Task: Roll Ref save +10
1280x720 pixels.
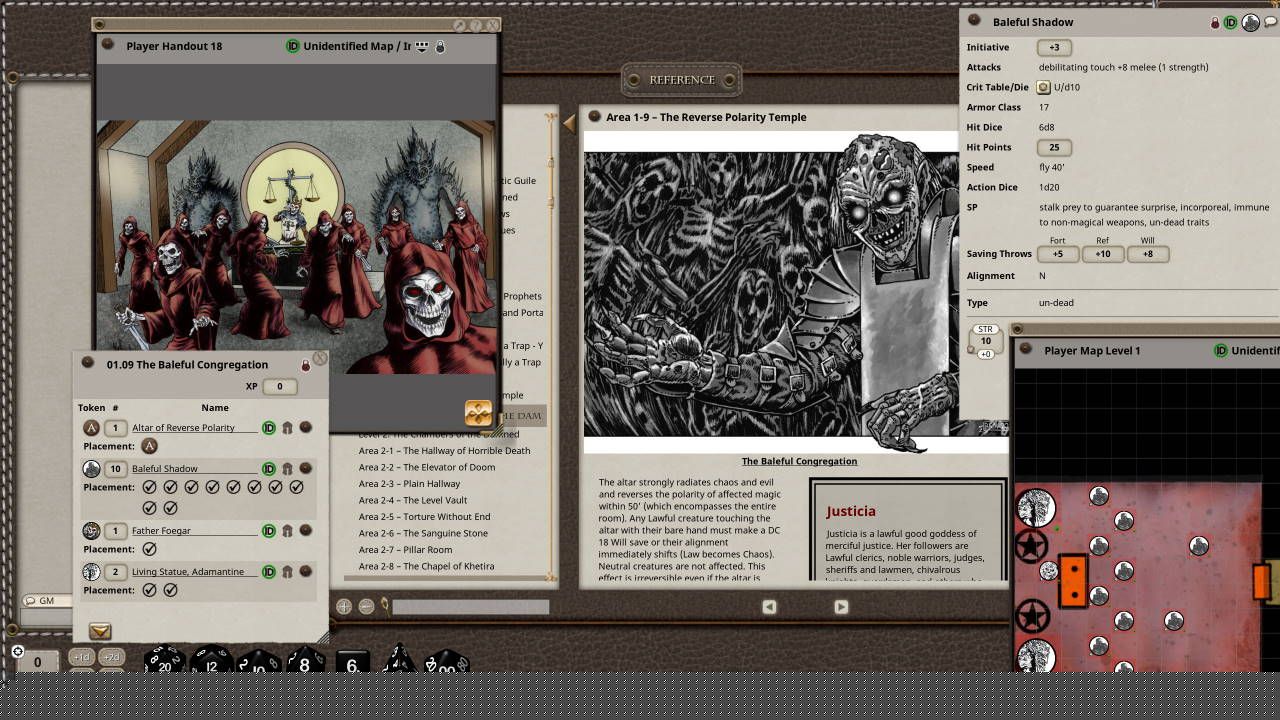Action: 1103,254
